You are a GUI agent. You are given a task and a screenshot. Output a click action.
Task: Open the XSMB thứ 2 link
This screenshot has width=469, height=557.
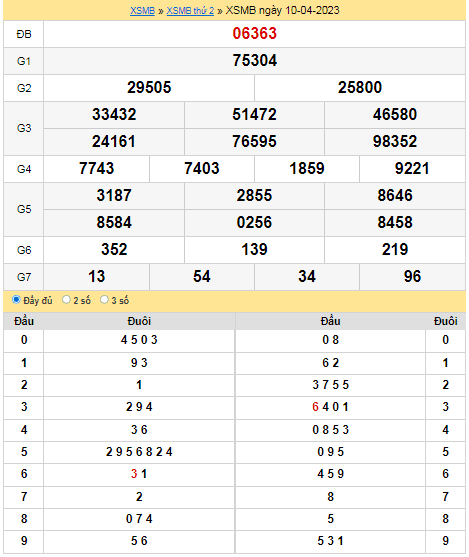(x=190, y=11)
